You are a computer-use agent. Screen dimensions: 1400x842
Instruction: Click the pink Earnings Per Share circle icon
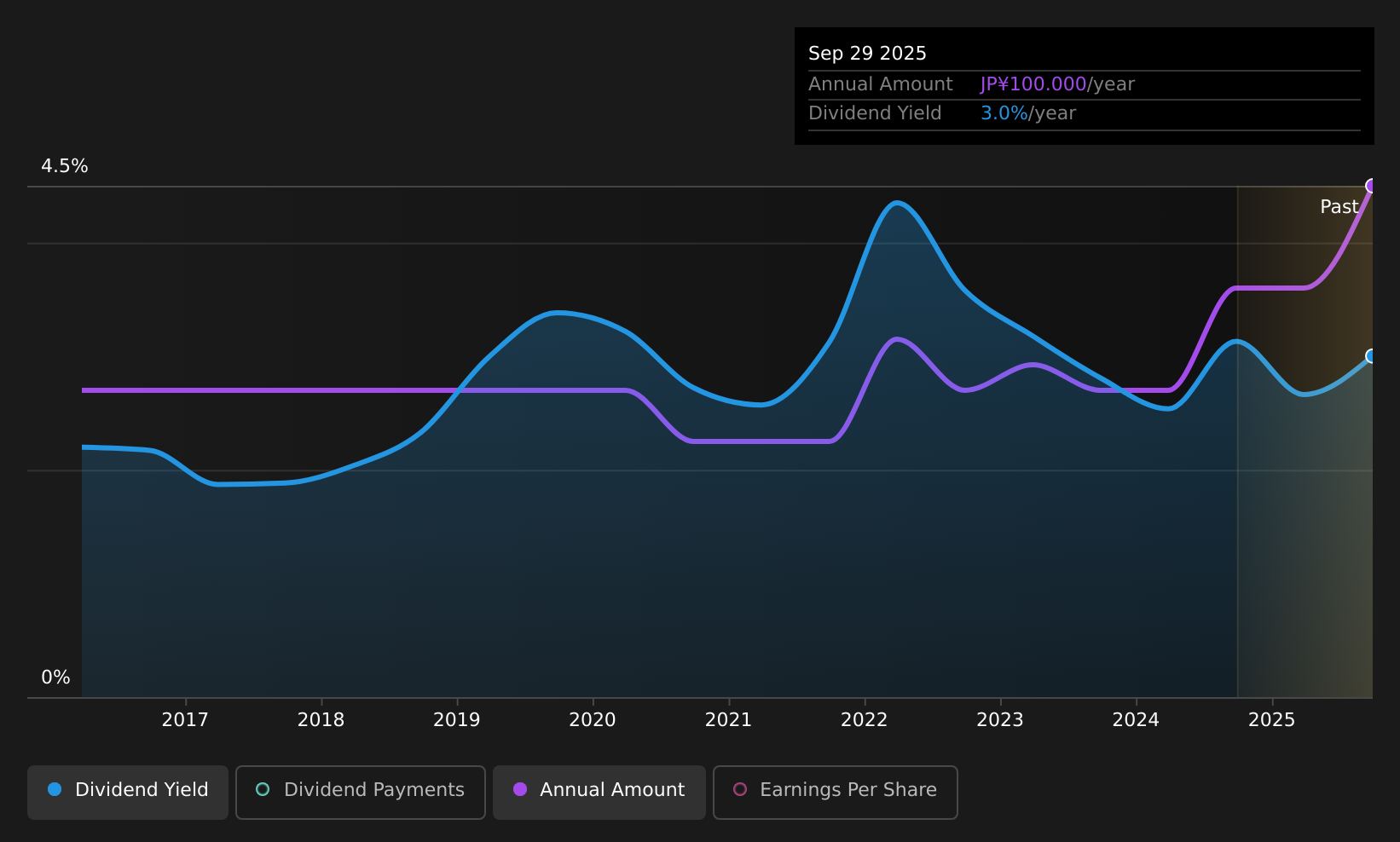pyautogui.click(x=740, y=790)
